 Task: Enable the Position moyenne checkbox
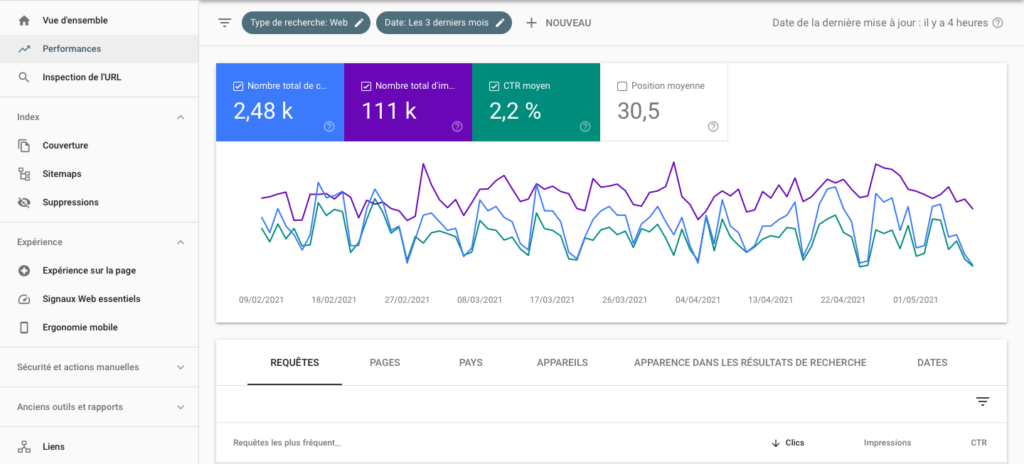pos(622,86)
